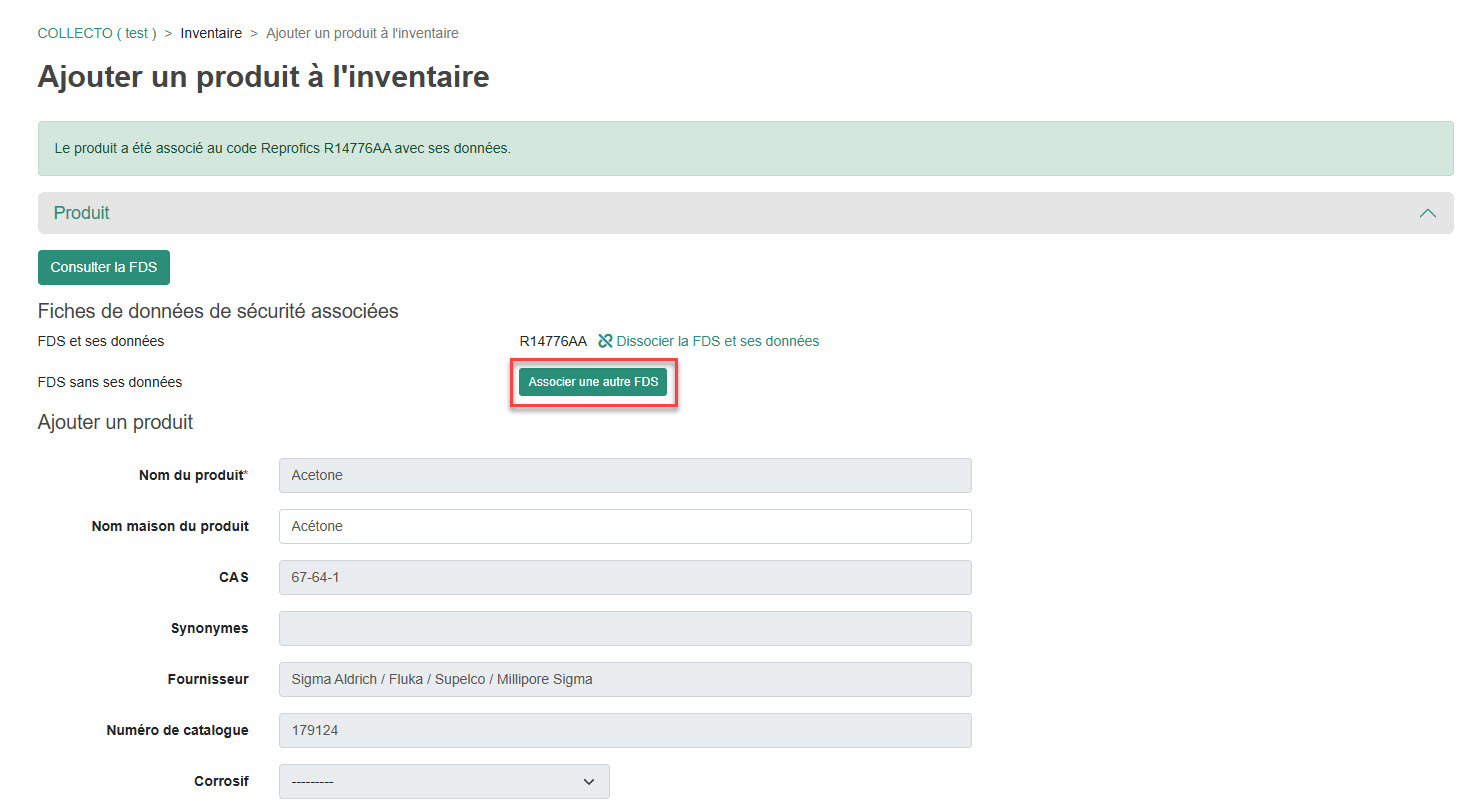Viewport: 1476px width, 801px height.
Task: Collapse the Produit section using the chevron
Action: click(1427, 213)
